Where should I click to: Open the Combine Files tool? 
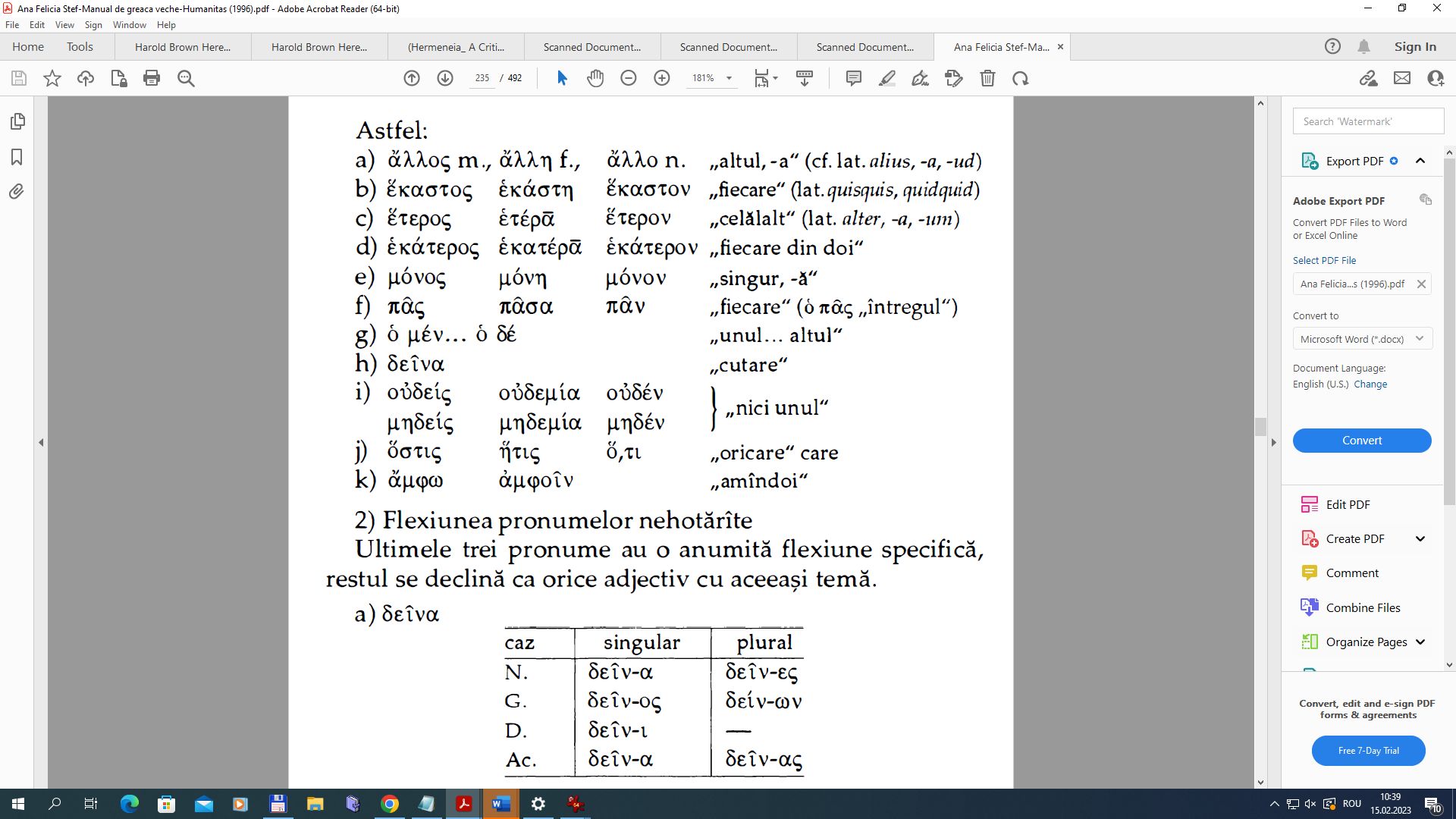pyautogui.click(x=1363, y=607)
